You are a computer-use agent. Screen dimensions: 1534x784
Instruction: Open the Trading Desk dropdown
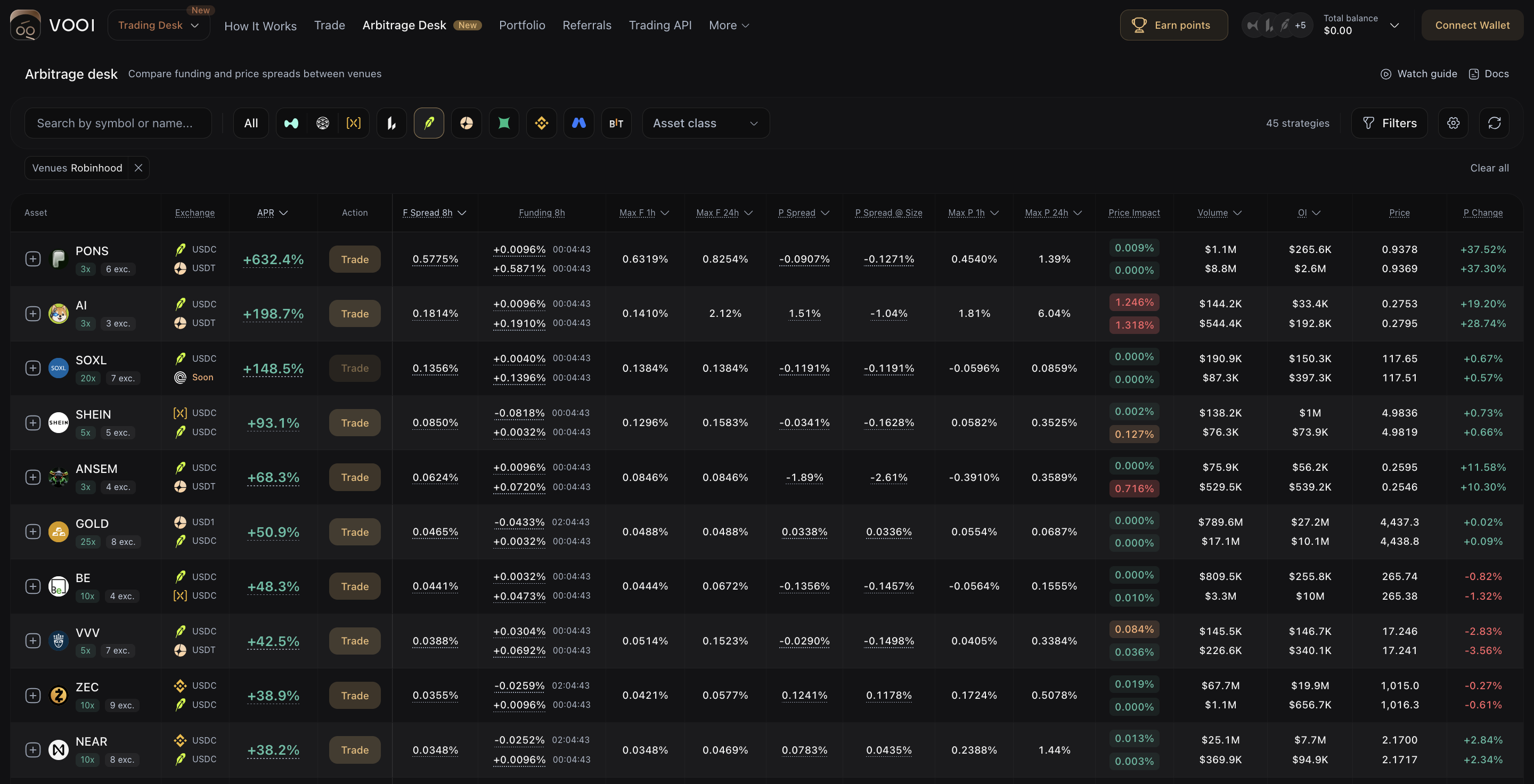158,25
